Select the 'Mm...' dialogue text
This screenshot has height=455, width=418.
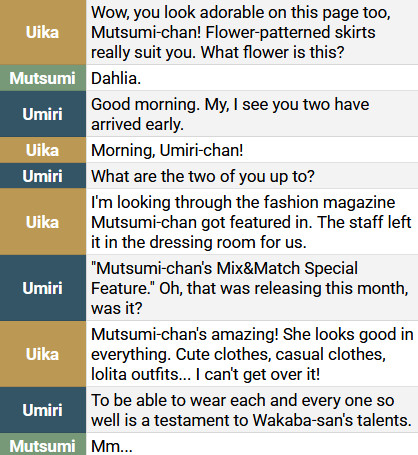tap(112, 446)
